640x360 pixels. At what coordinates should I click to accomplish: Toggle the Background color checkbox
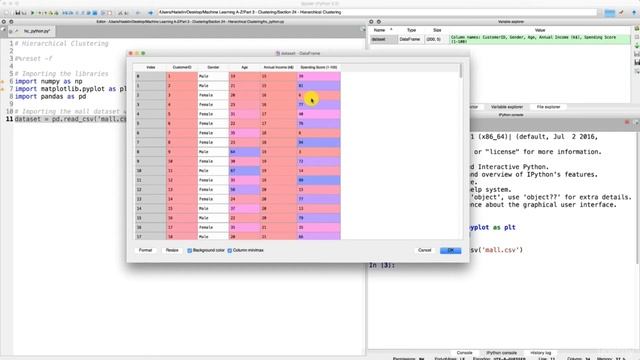click(x=189, y=251)
